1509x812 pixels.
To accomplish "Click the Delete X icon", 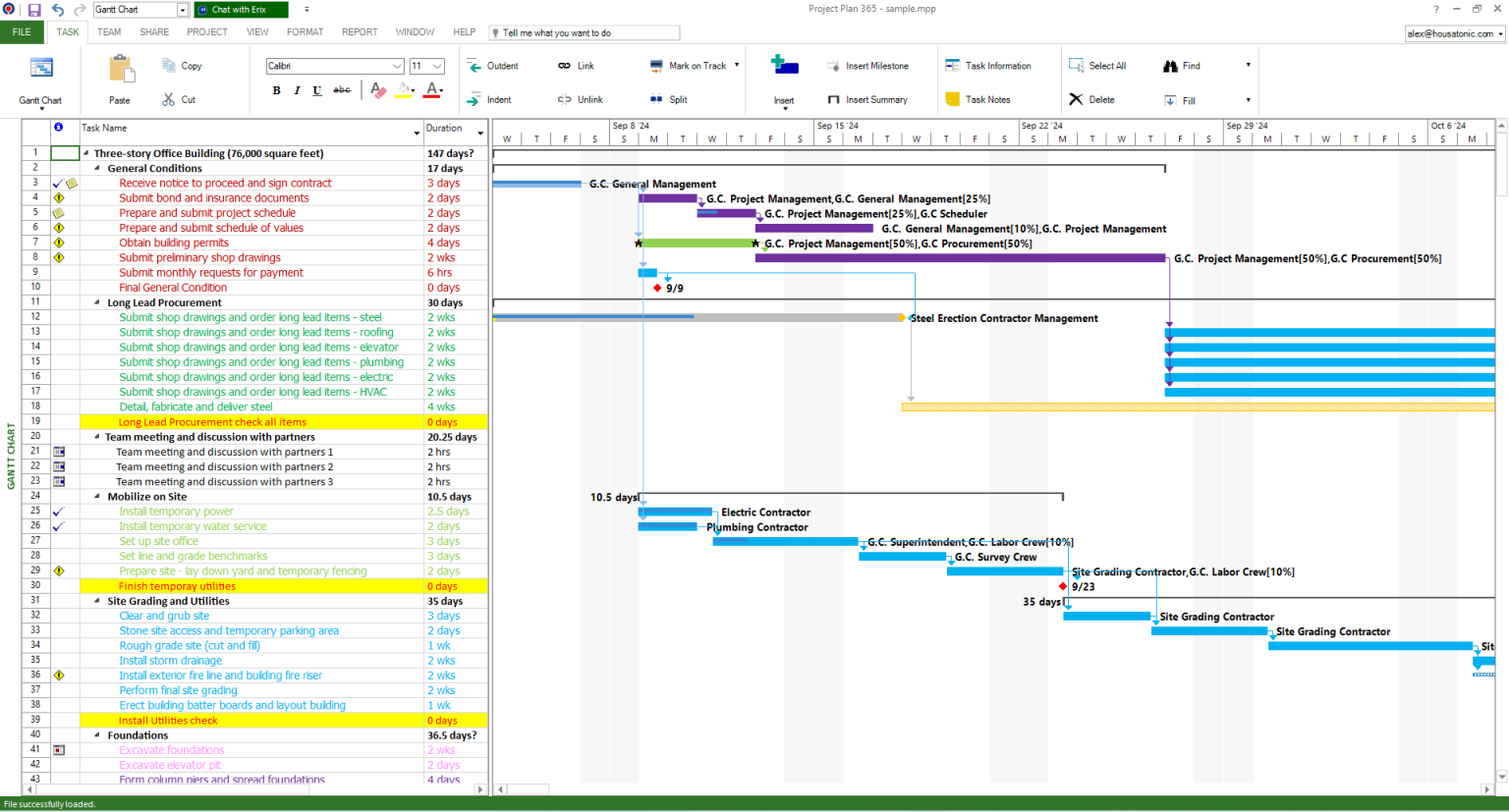I will (1076, 99).
